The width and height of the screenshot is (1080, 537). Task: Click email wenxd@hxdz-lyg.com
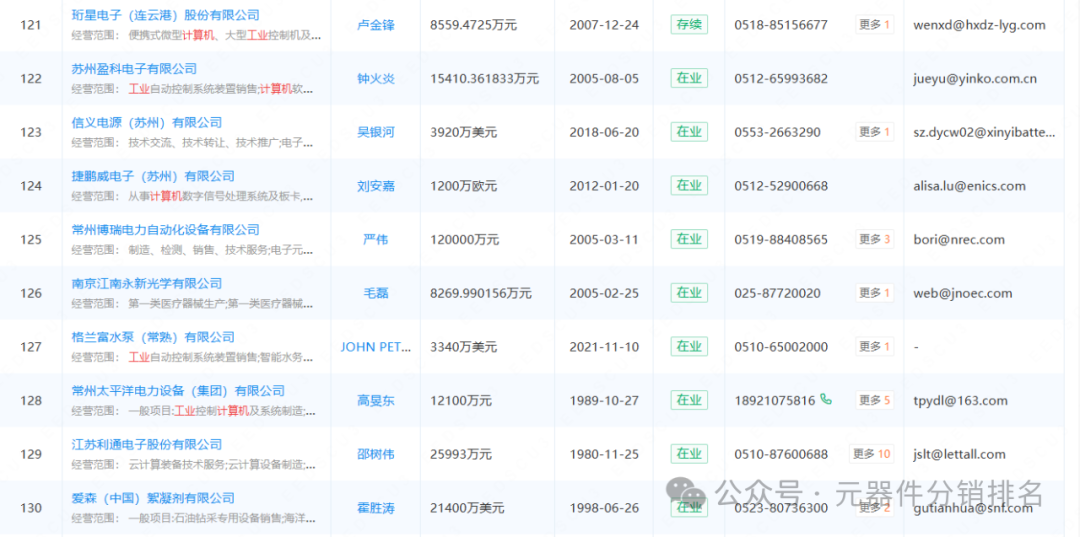(979, 25)
